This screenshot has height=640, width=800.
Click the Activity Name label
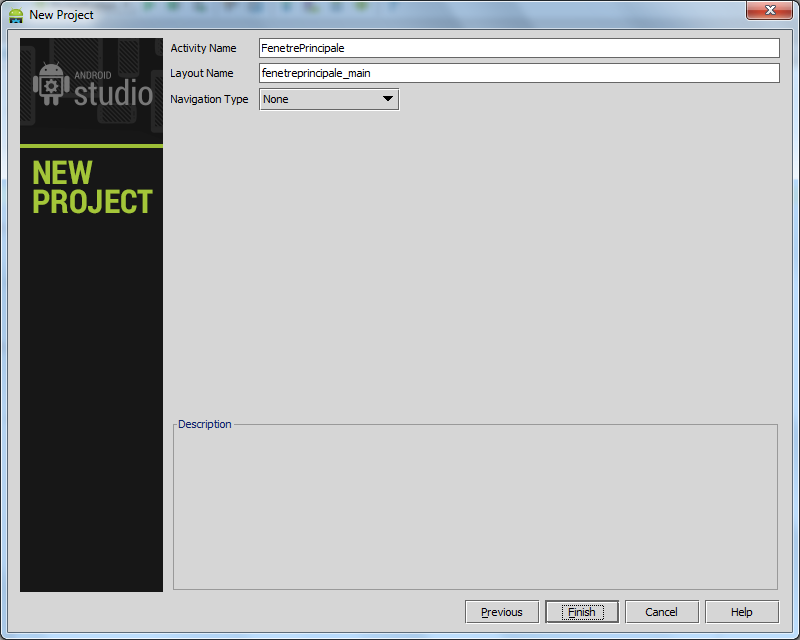point(203,48)
